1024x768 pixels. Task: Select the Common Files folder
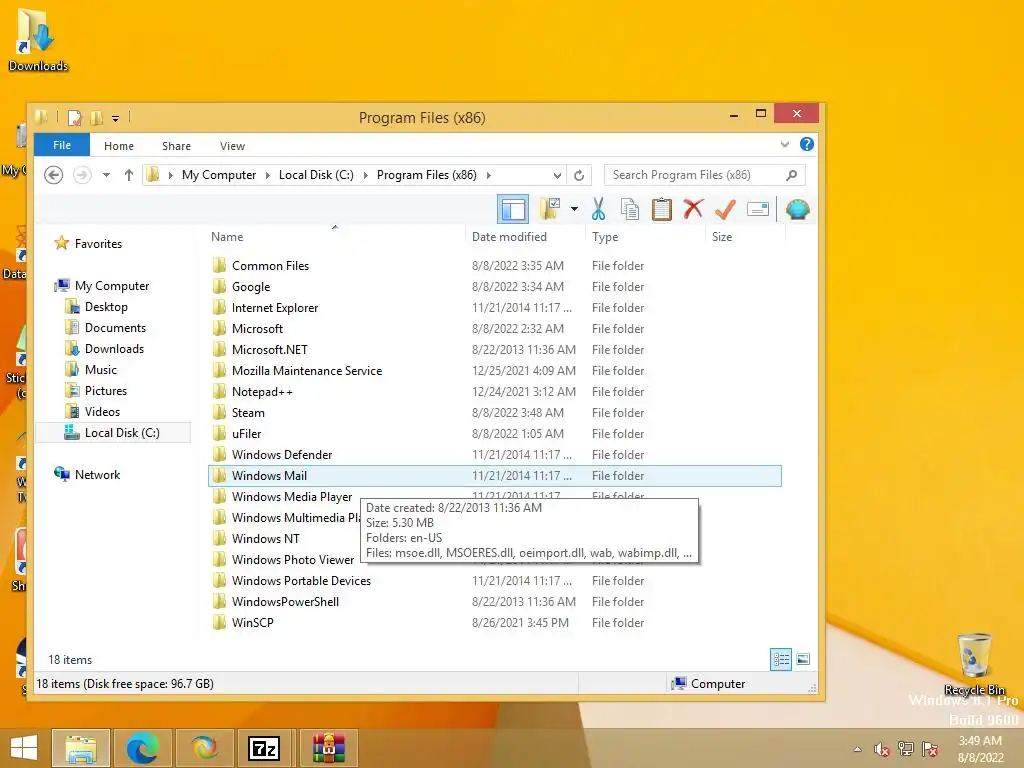(x=494, y=265)
